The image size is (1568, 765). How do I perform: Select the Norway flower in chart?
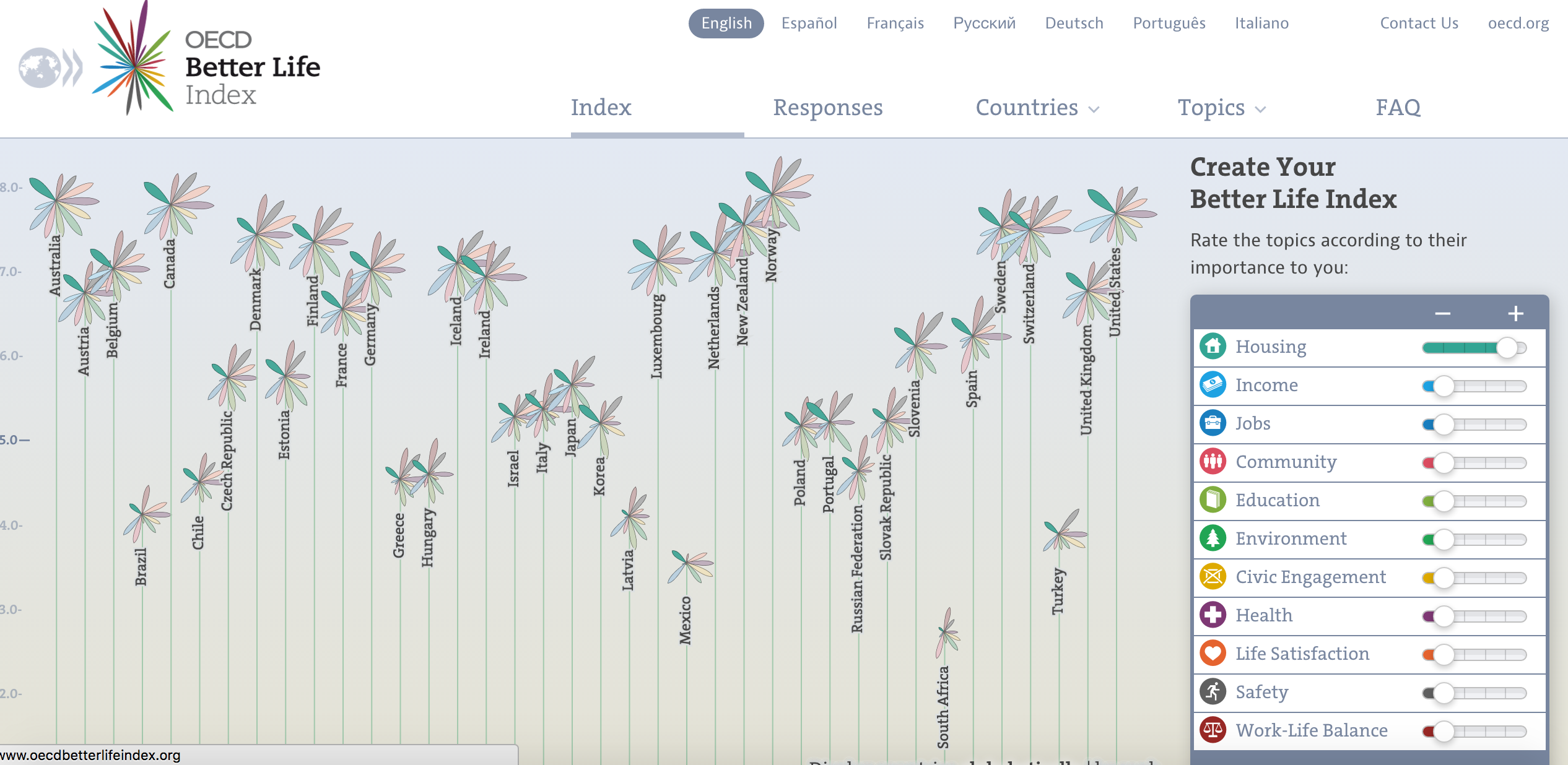pyautogui.click(x=778, y=191)
